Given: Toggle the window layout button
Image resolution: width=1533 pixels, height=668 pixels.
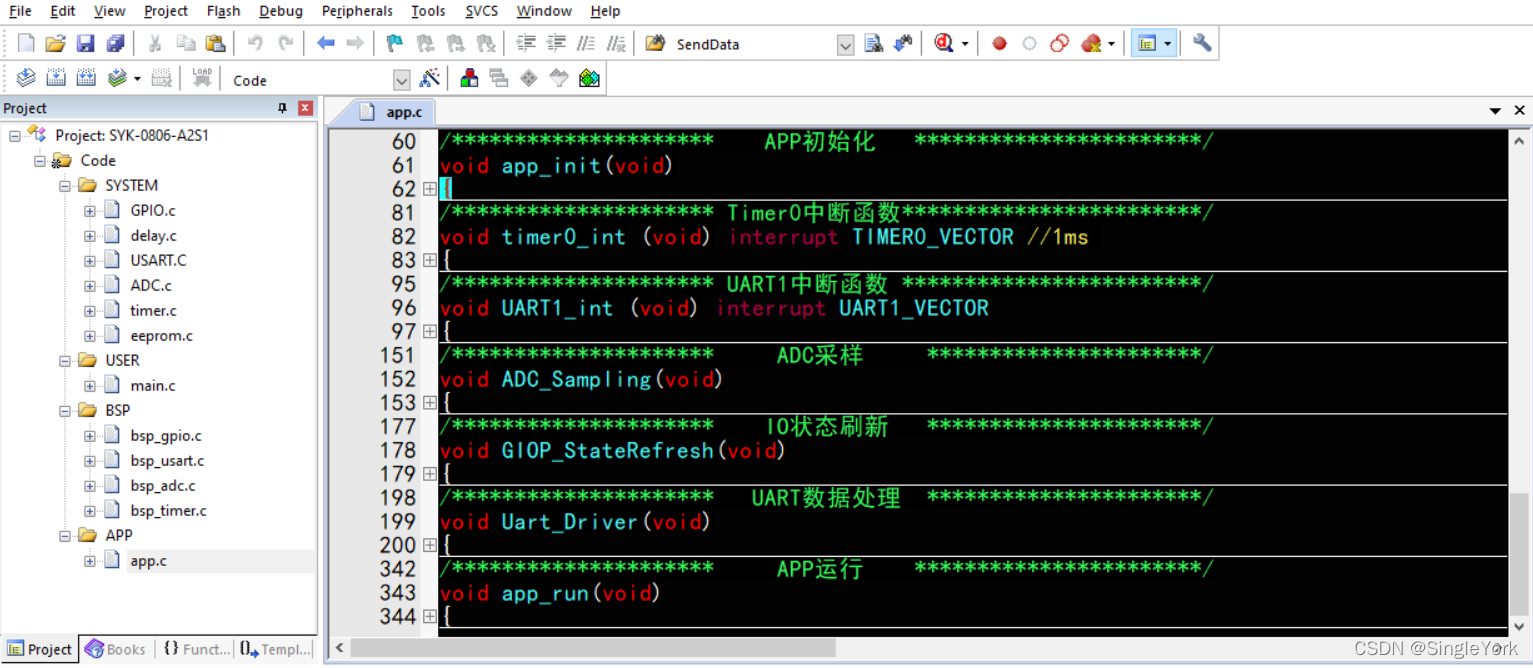Looking at the screenshot, I should [x=1147, y=43].
